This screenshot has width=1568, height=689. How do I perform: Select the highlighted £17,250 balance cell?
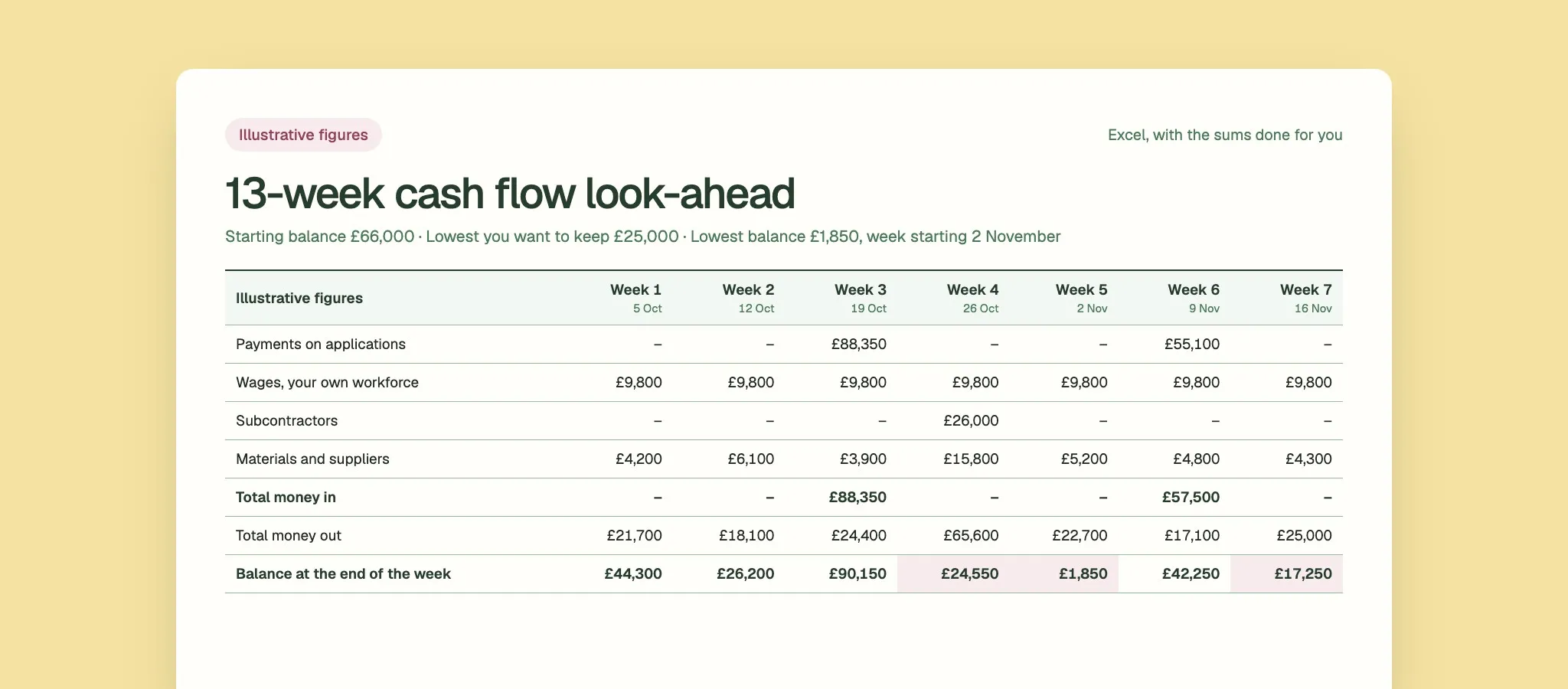coord(1287,574)
